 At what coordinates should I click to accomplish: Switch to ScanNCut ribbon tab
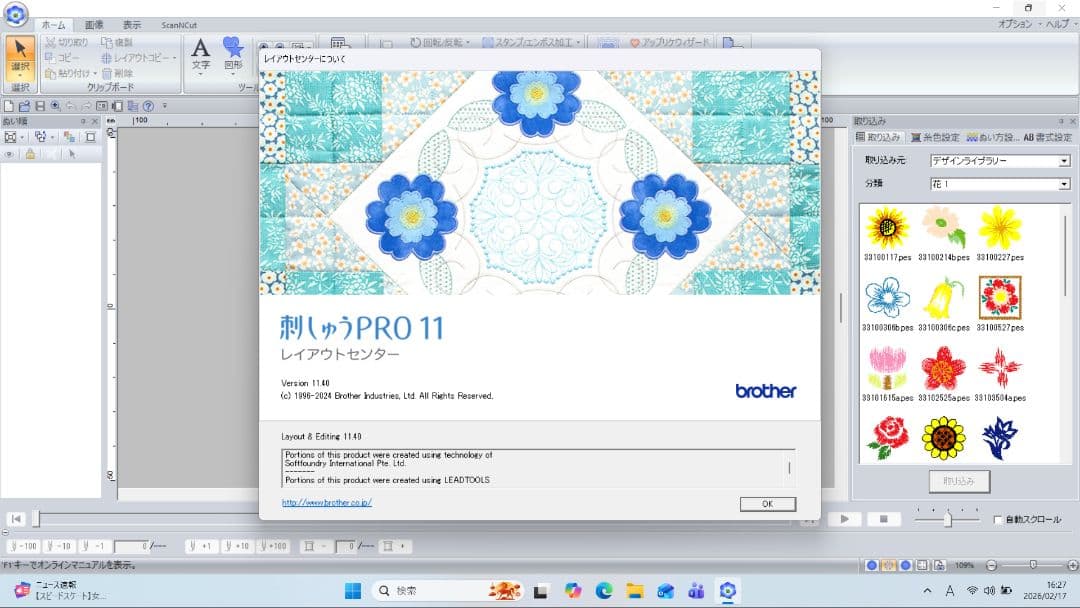[179, 25]
